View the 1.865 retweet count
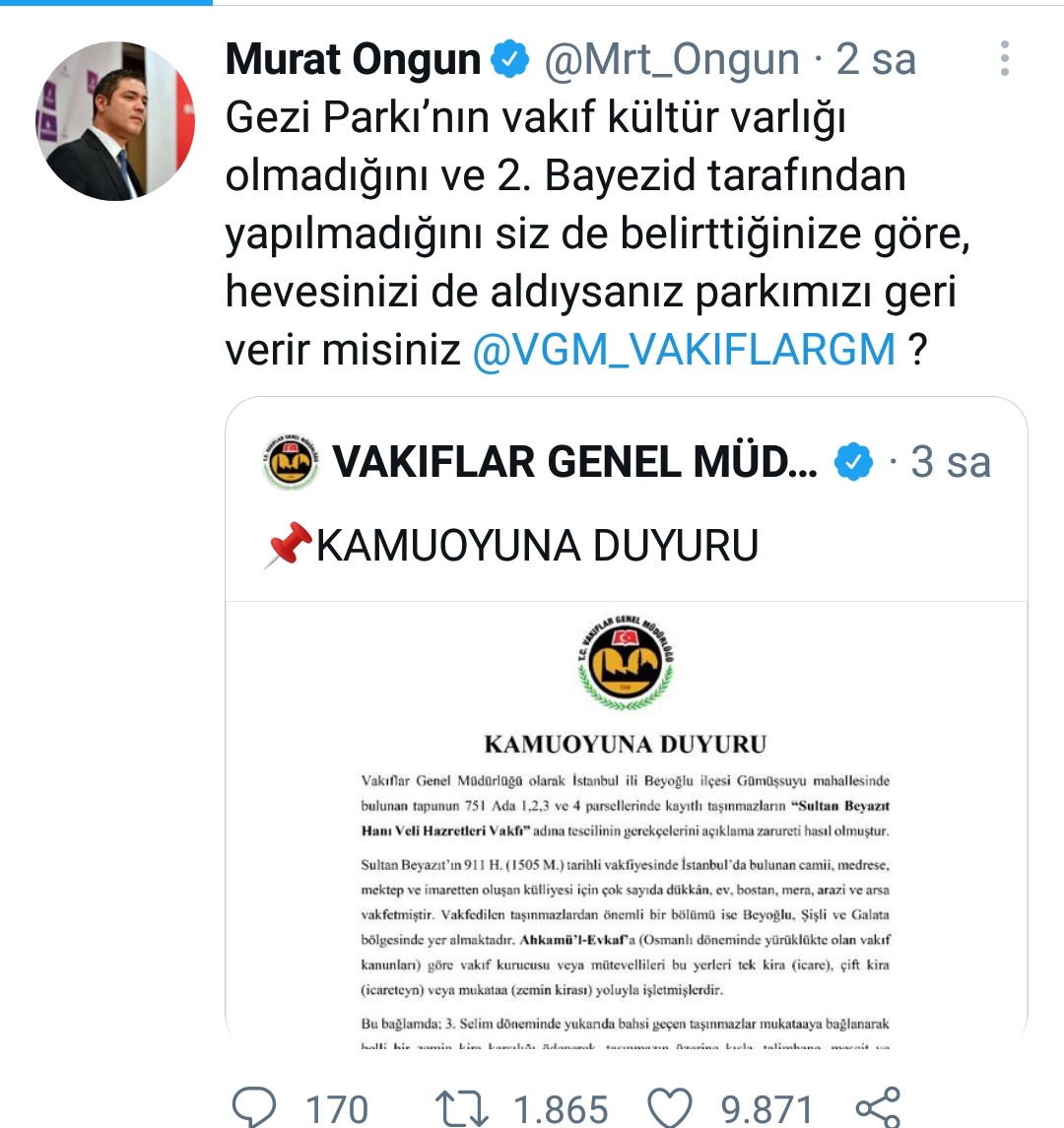The width and height of the screenshot is (1064, 1128). [x=561, y=1108]
